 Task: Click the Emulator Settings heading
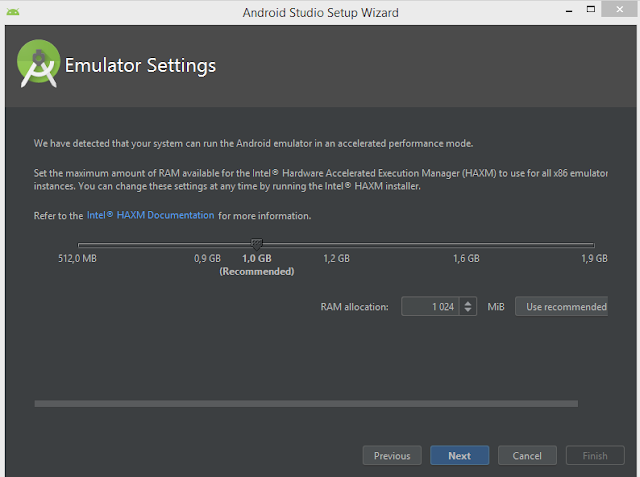(140, 66)
